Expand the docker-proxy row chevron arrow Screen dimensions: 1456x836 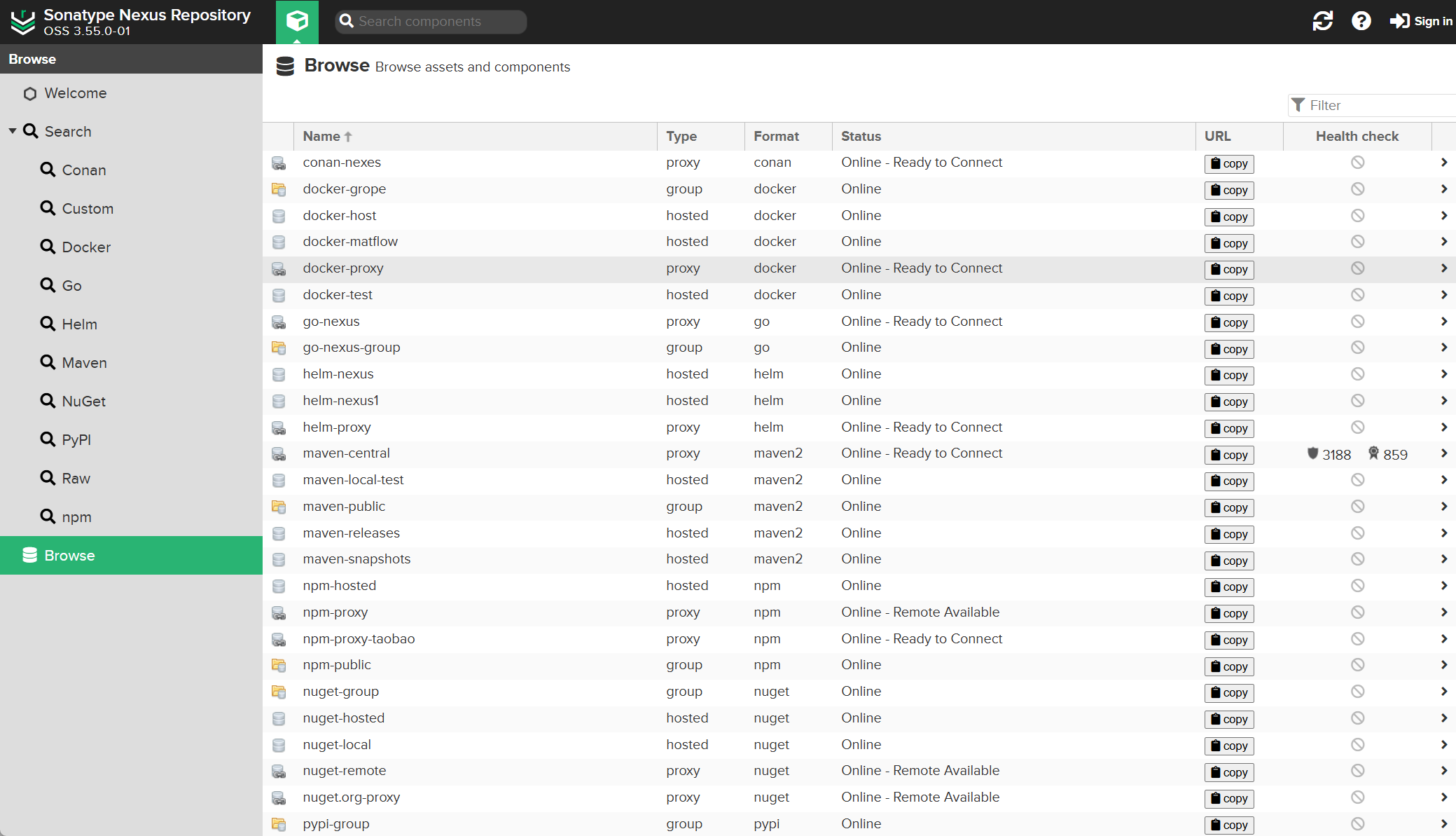click(1443, 268)
